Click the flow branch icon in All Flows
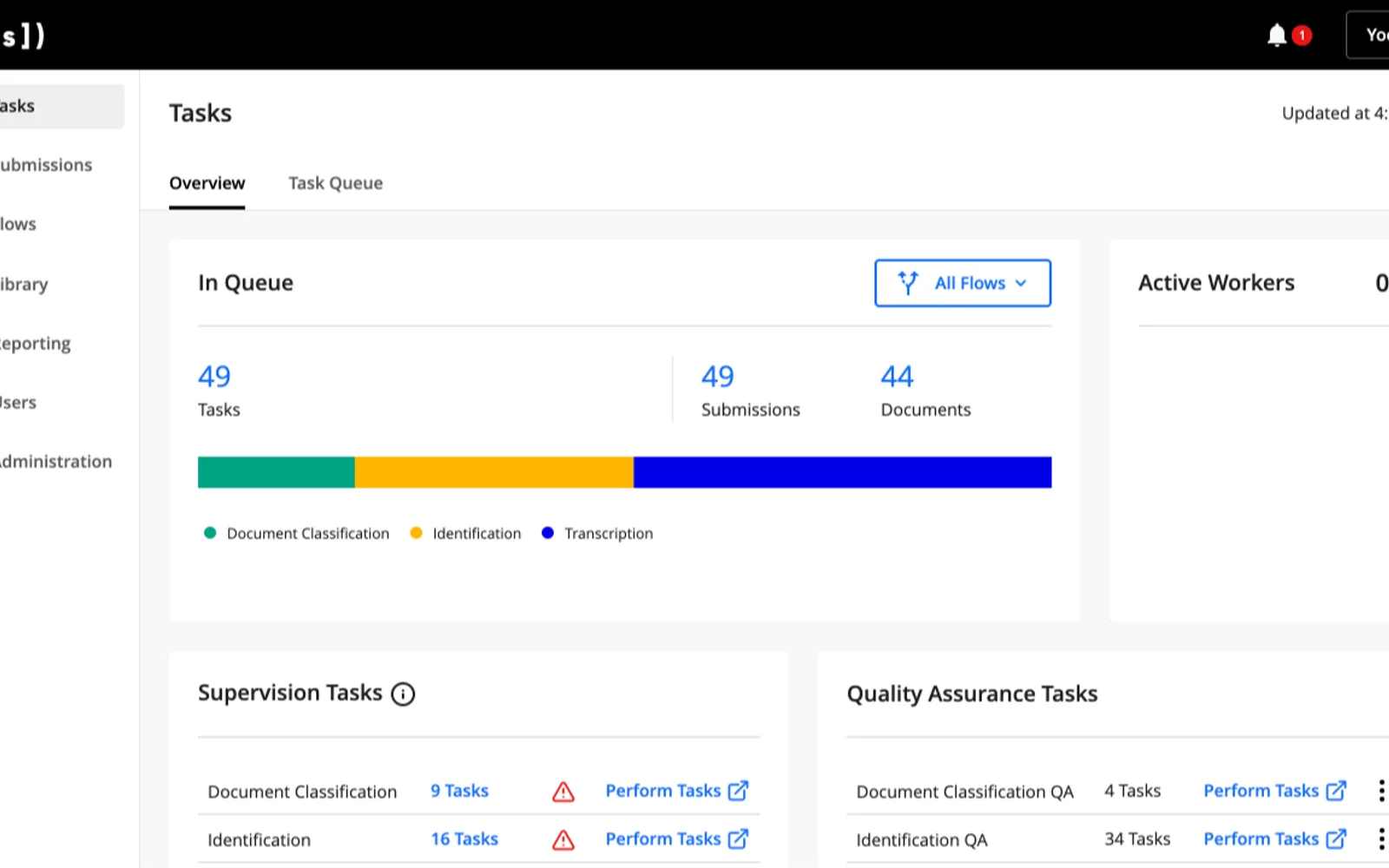Image resolution: width=1389 pixels, height=868 pixels. pos(908,283)
